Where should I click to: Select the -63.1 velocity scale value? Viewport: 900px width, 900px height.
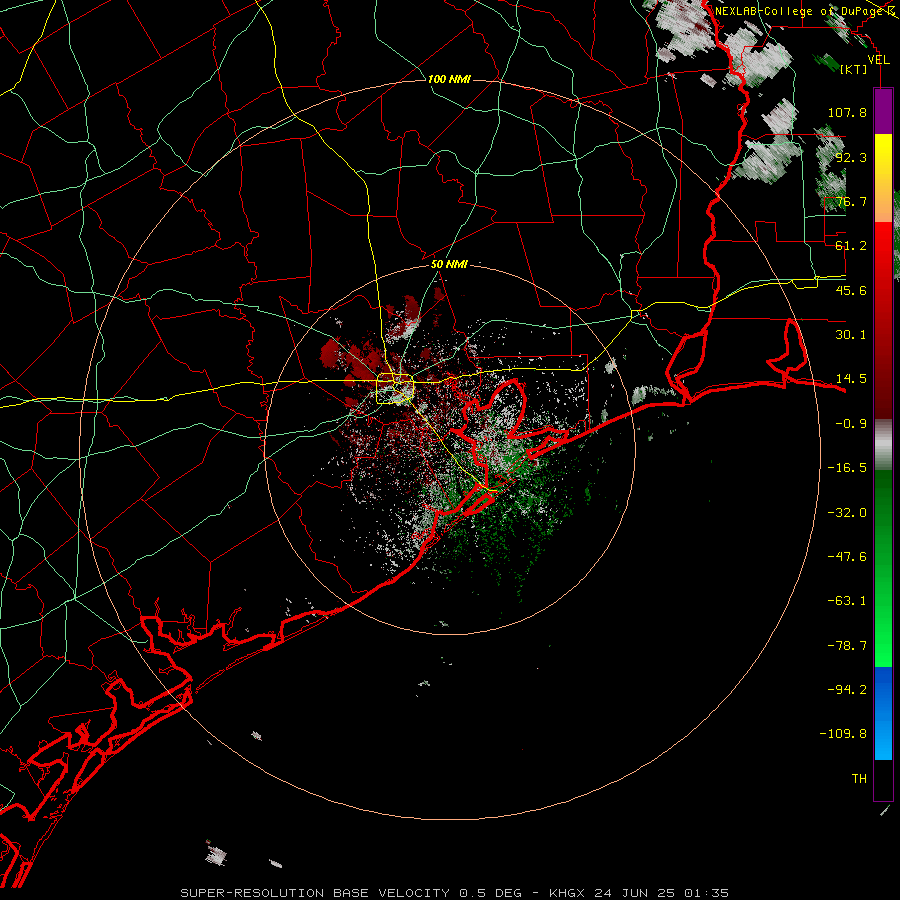coord(847,601)
